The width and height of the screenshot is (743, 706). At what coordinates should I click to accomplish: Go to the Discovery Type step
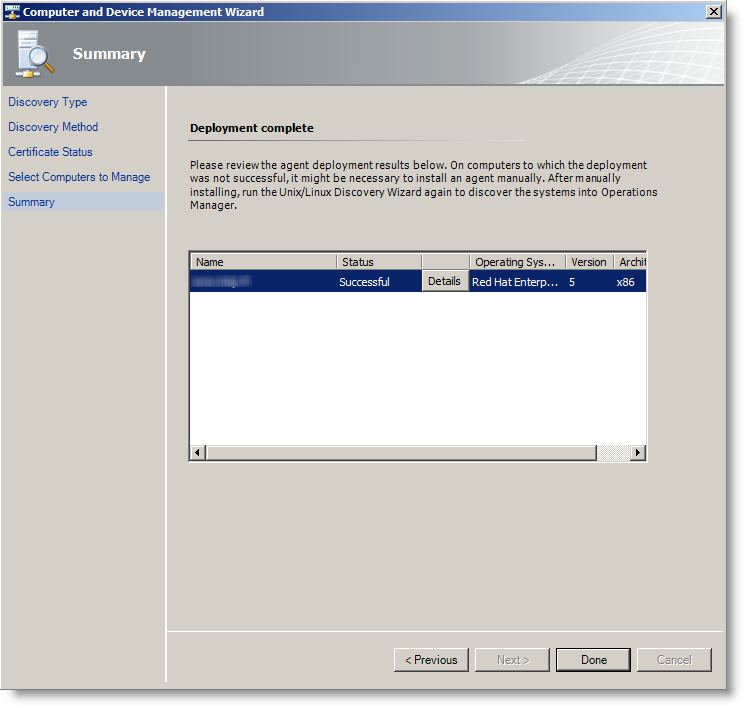coord(48,102)
